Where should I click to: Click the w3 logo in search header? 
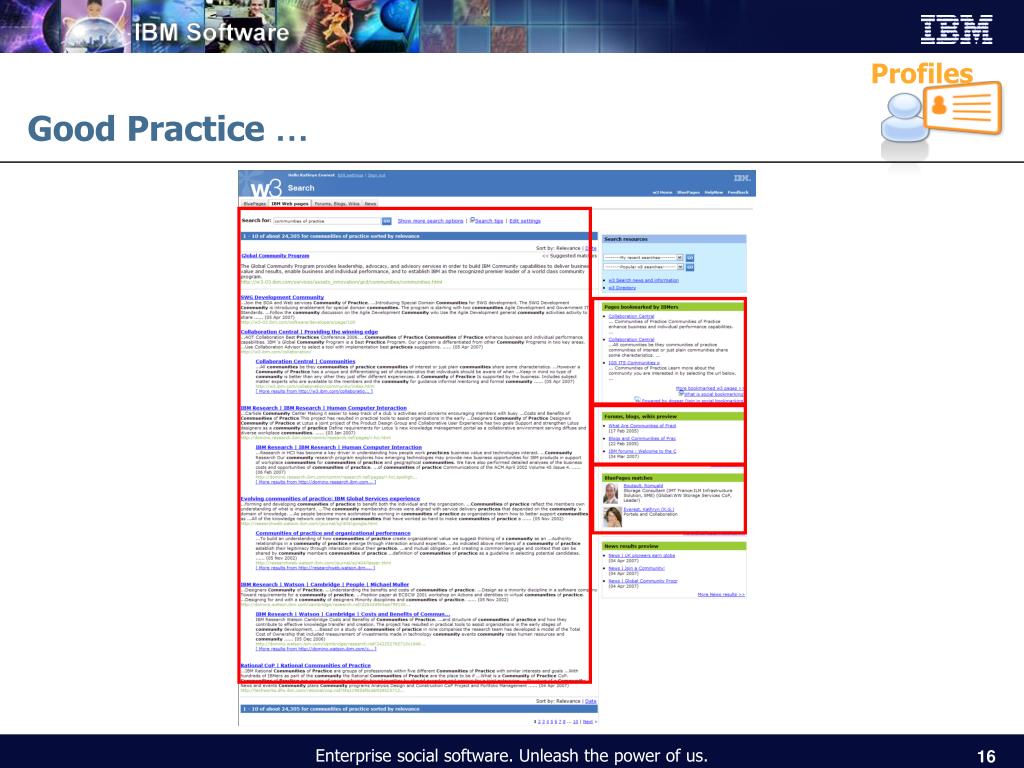coord(264,188)
